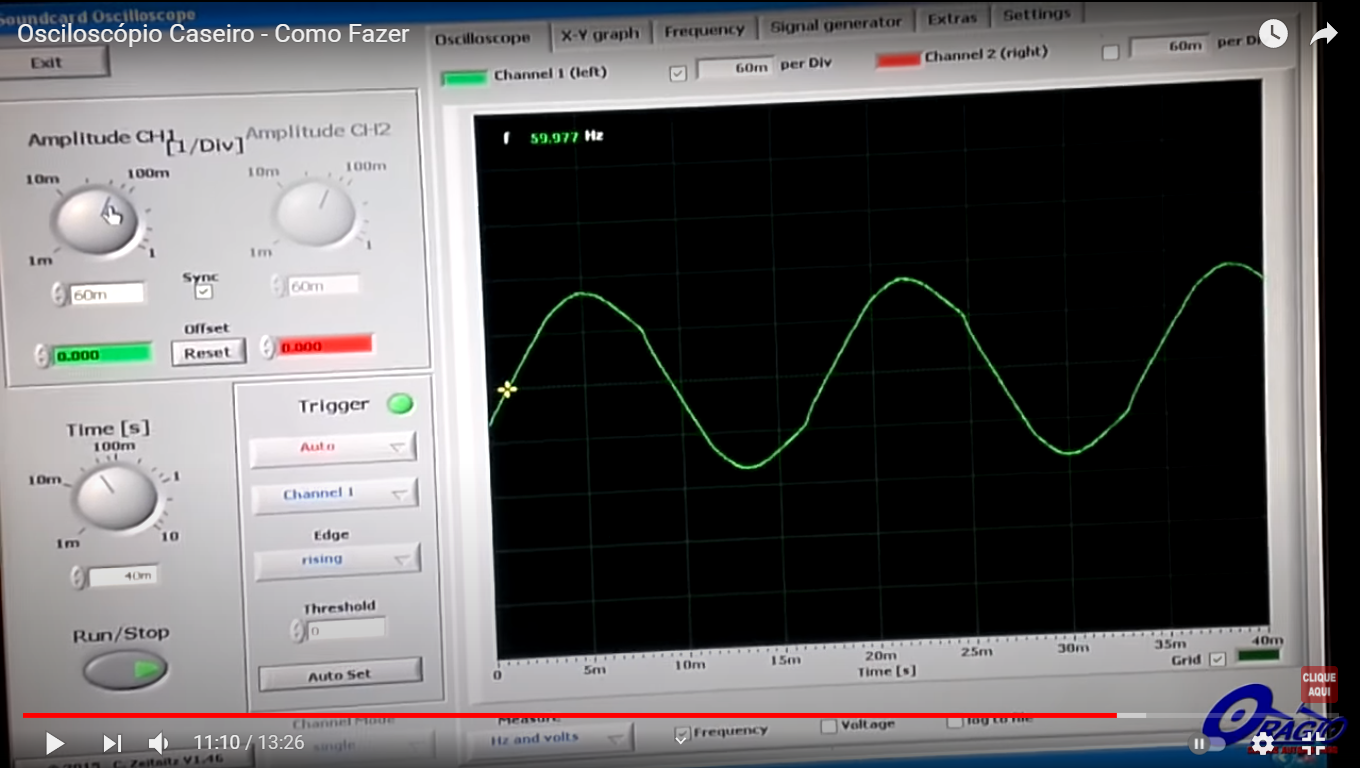Open the Trigger Channel 1 dropdown
The image size is (1360, 768).
pos(334,494)
